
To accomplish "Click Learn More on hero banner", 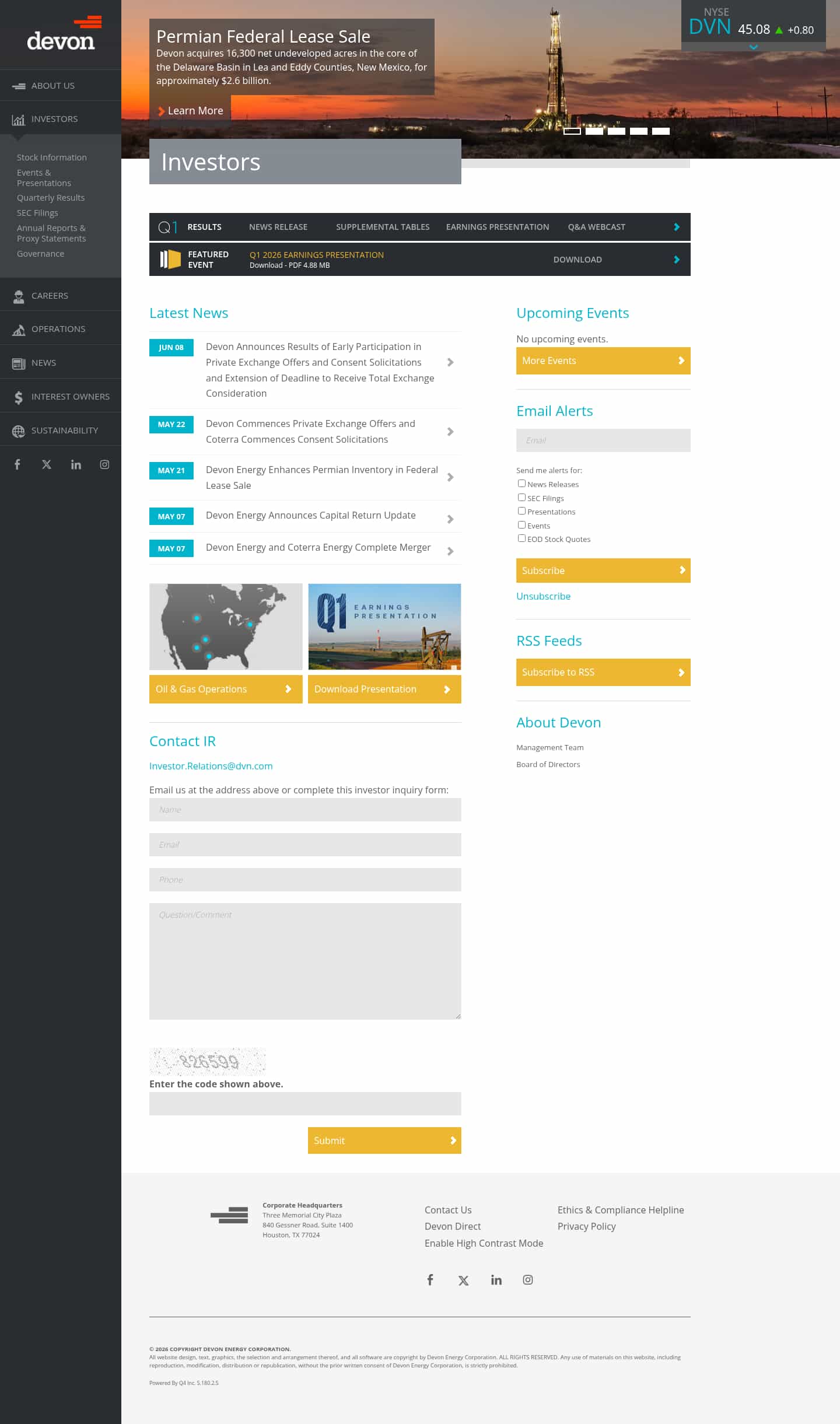I will pos(191,111).
